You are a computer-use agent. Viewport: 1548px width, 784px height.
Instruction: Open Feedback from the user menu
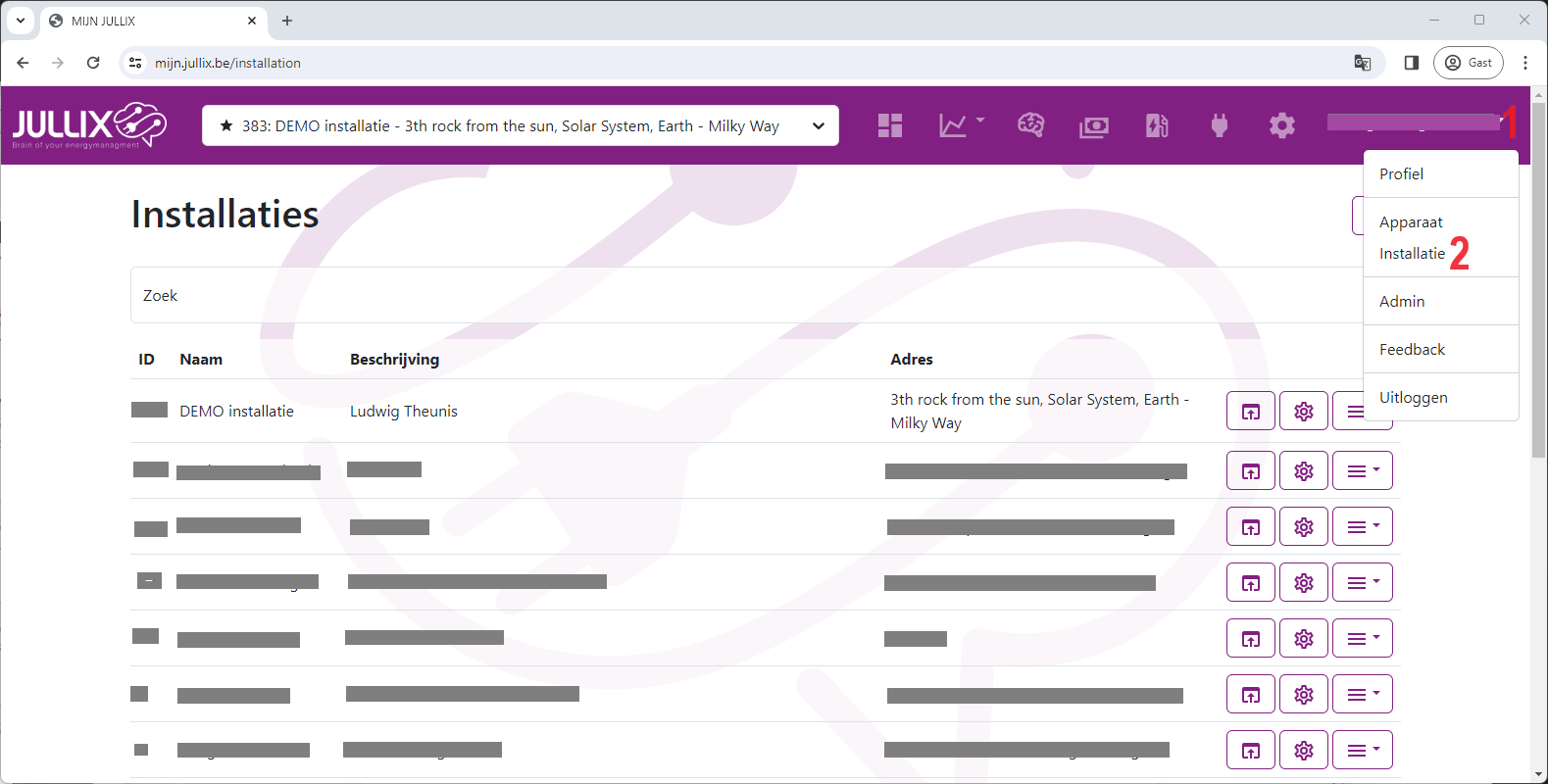[1412, 350]
